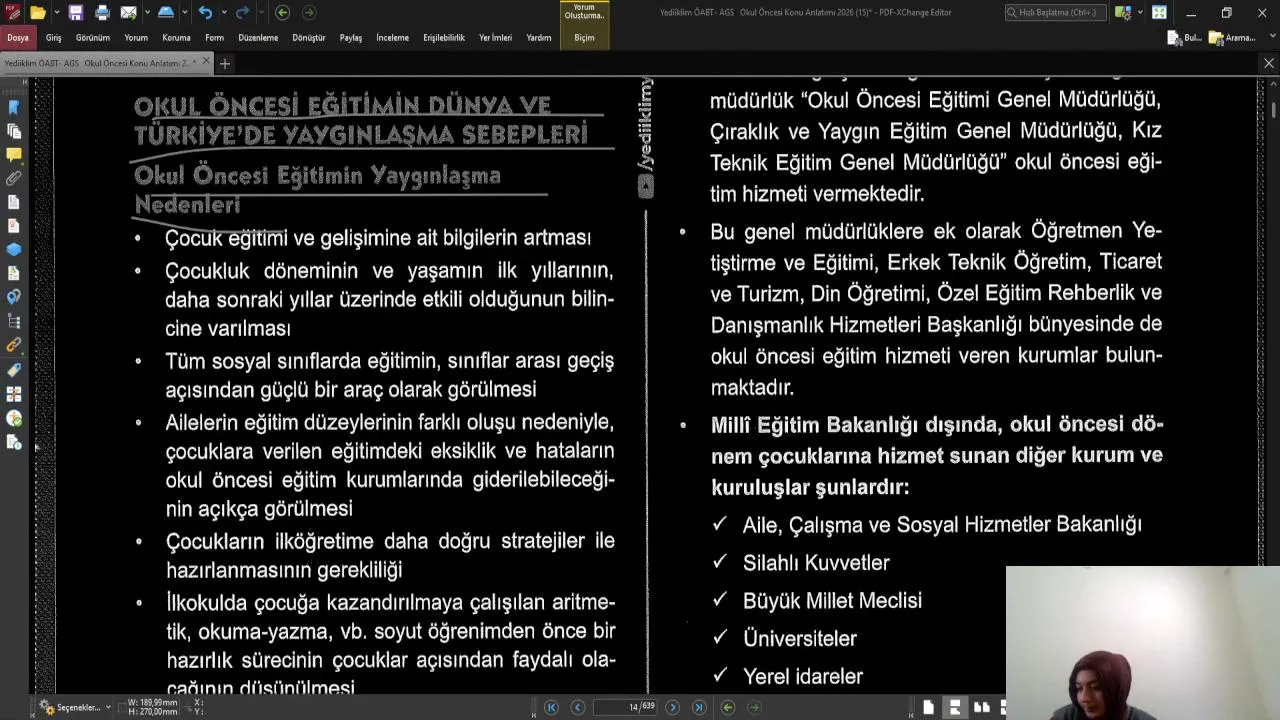Screen dimensions: 1280x720
Task: Click the page number field 14/639
Action: (625, 707)
